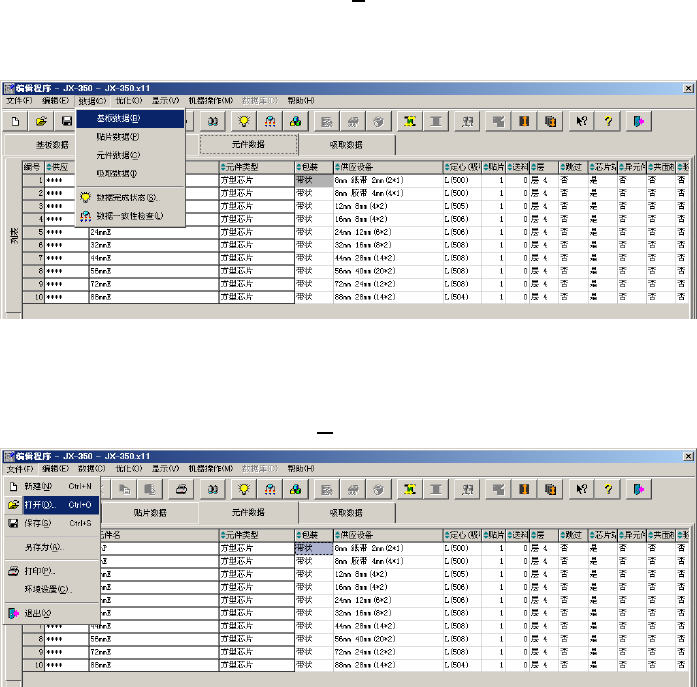Screen dimensions: 697x687
Task: Click the context help arrow icon in the lower window
Action: (580, 488)
